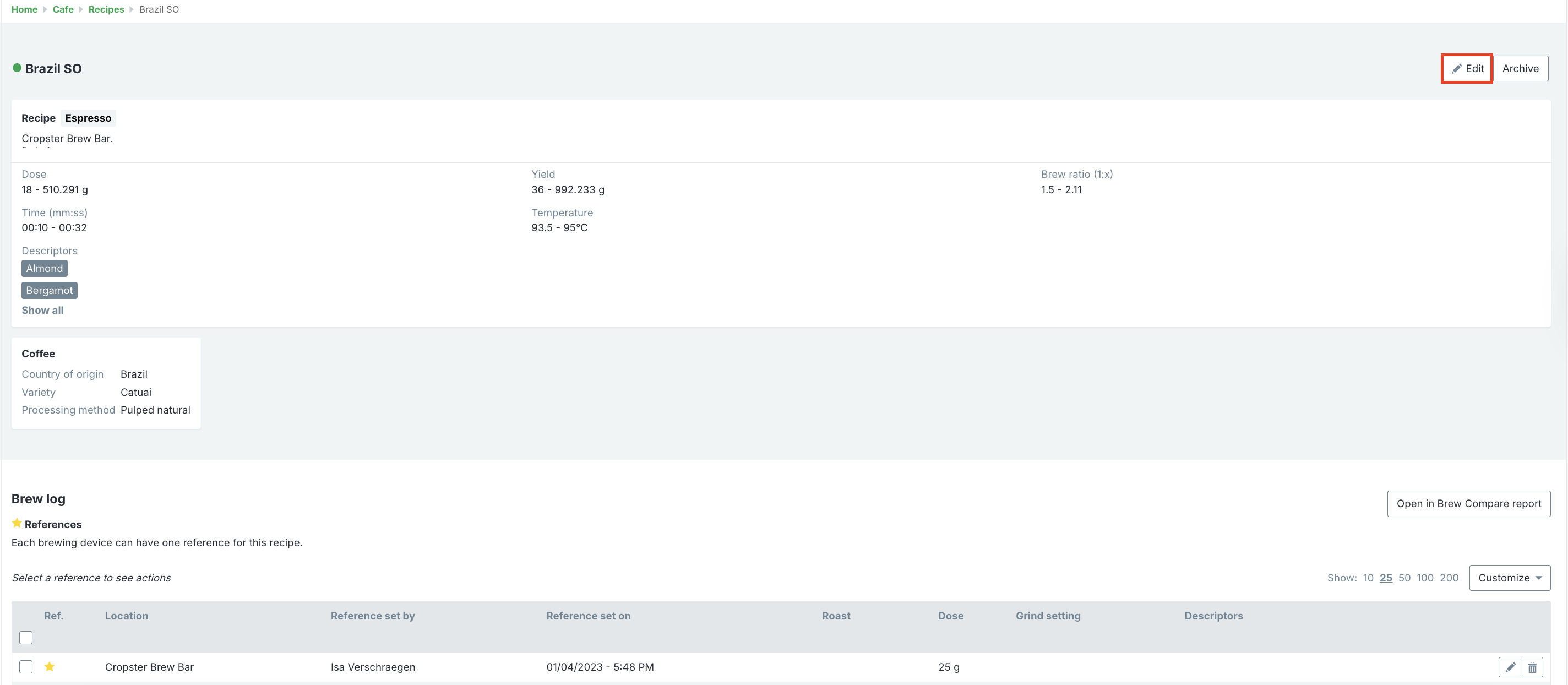Click the 25 g dose cell
The width and height of the screenshot is (1568, 685).
949,667
